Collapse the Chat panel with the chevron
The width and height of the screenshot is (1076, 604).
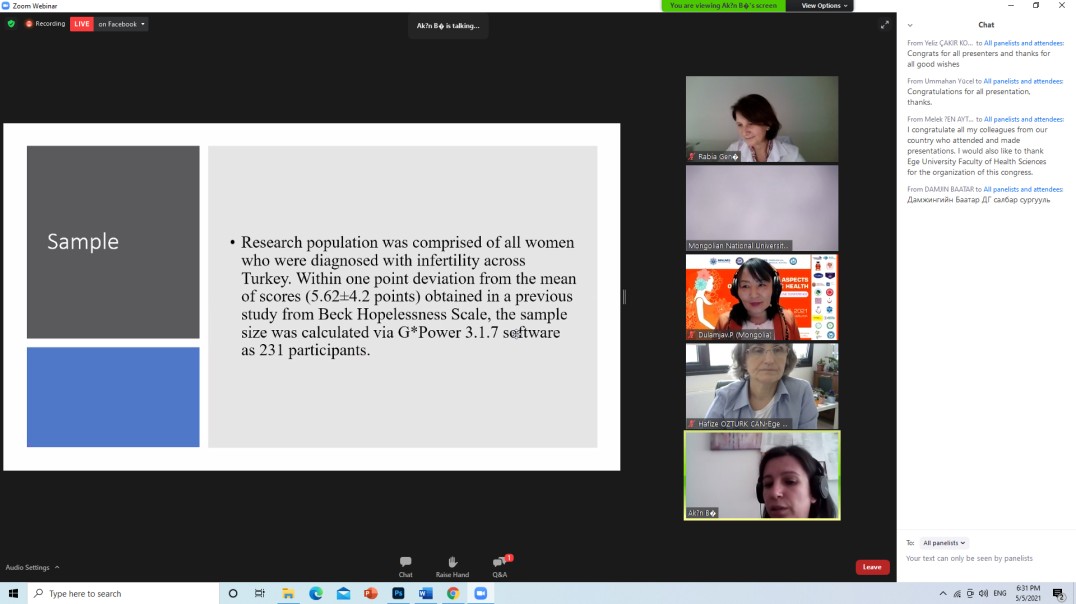(910, 25)
